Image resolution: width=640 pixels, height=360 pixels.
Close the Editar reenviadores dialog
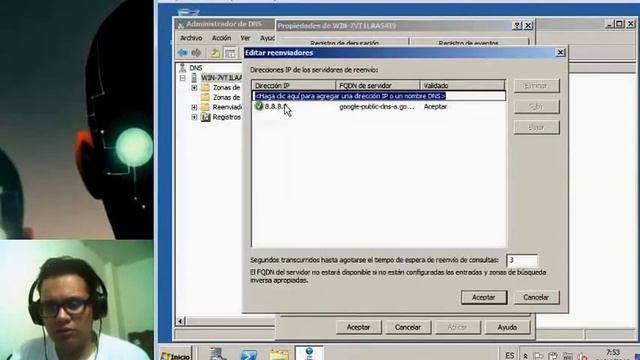click(560, 52)
